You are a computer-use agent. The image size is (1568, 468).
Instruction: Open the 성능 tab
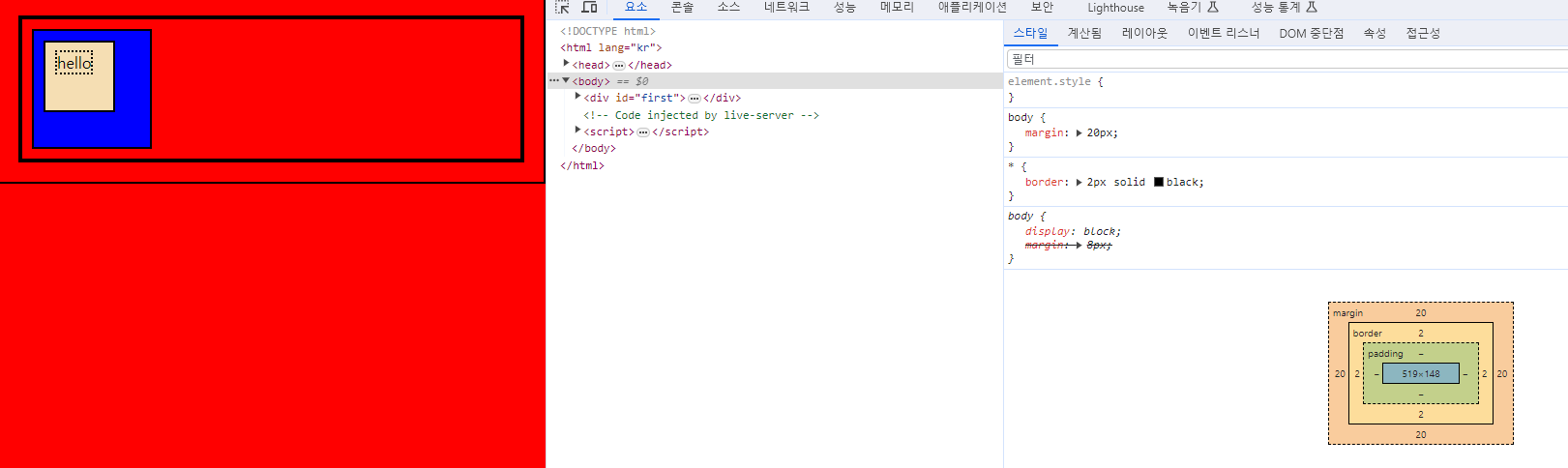[844, 7]
